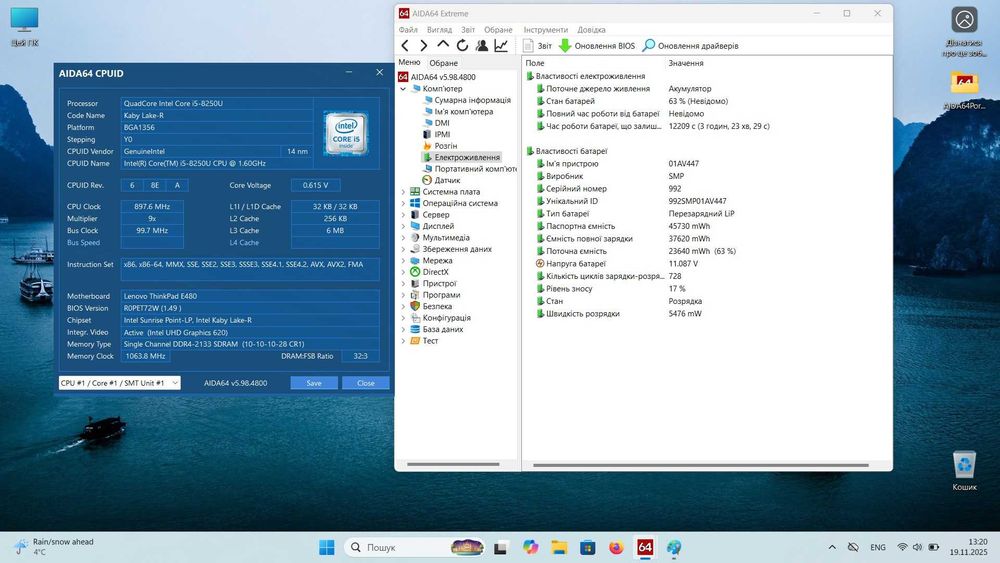Viewport: 1000px width, 563px height.
Task: Expand the Операційна система node
Action: click(403, 203)
